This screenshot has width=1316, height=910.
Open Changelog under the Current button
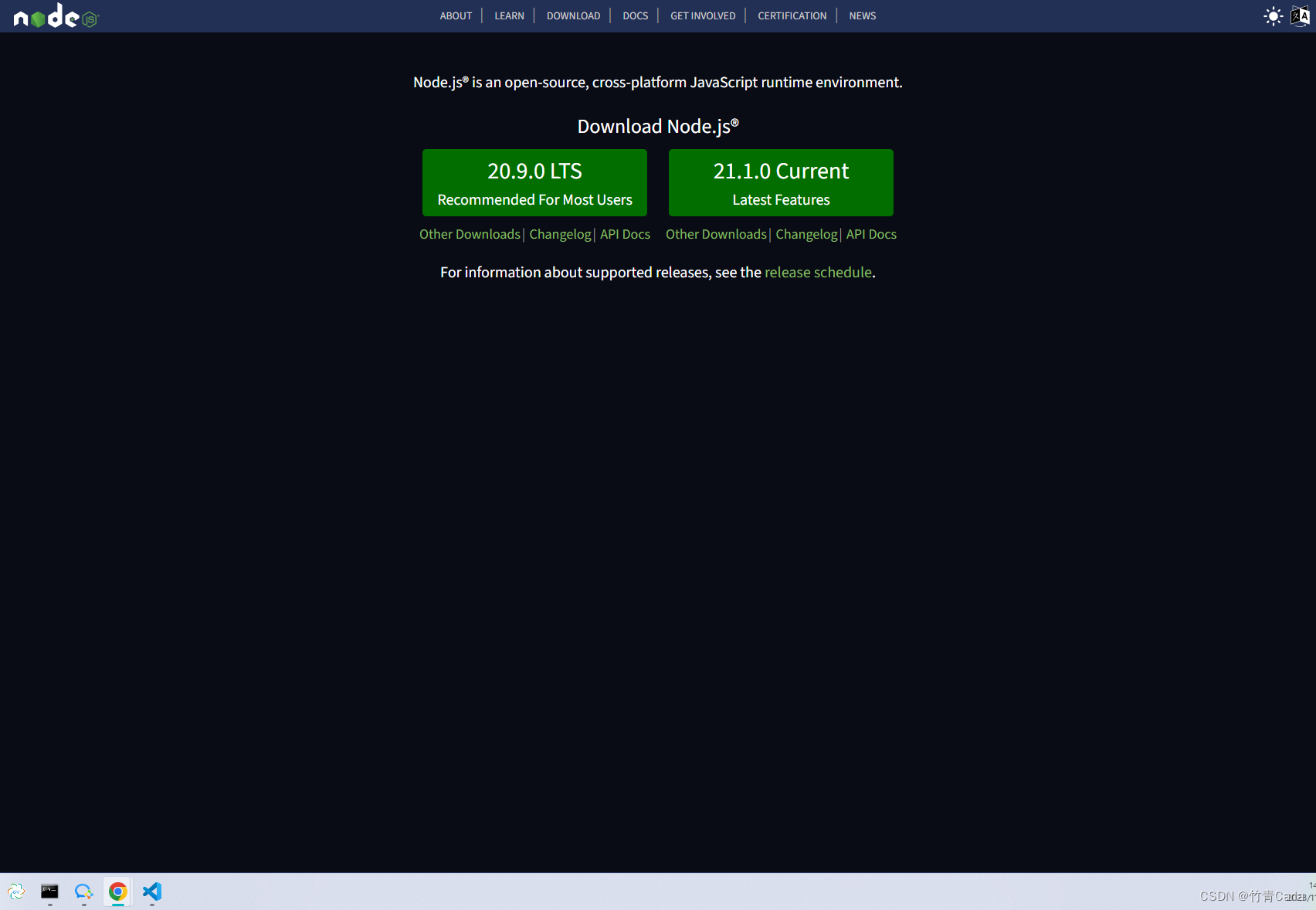(x=806, y=234)
